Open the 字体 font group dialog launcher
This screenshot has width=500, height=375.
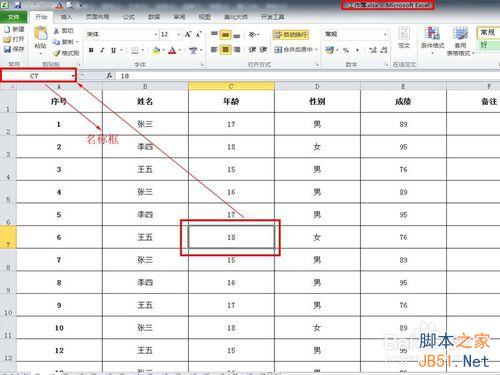click(x=202, y=65)
